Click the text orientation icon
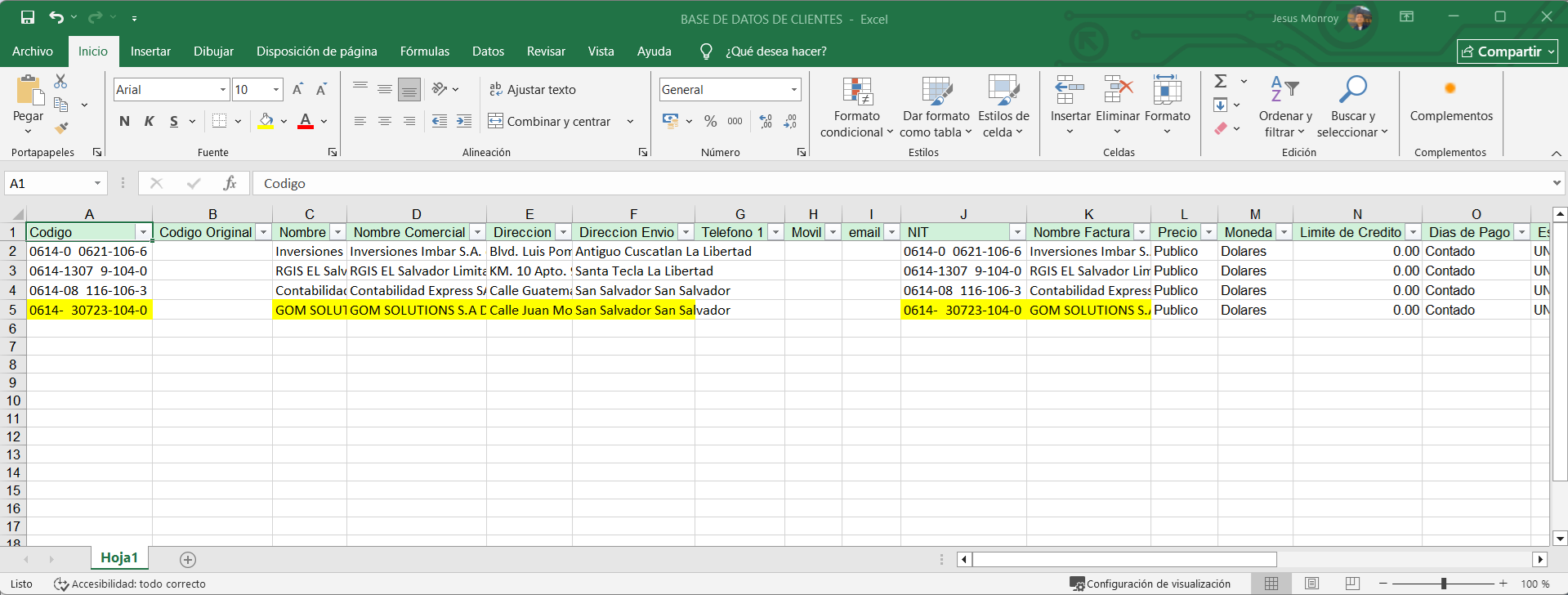Screen dimensions: 1568x595 coord(440,89)
